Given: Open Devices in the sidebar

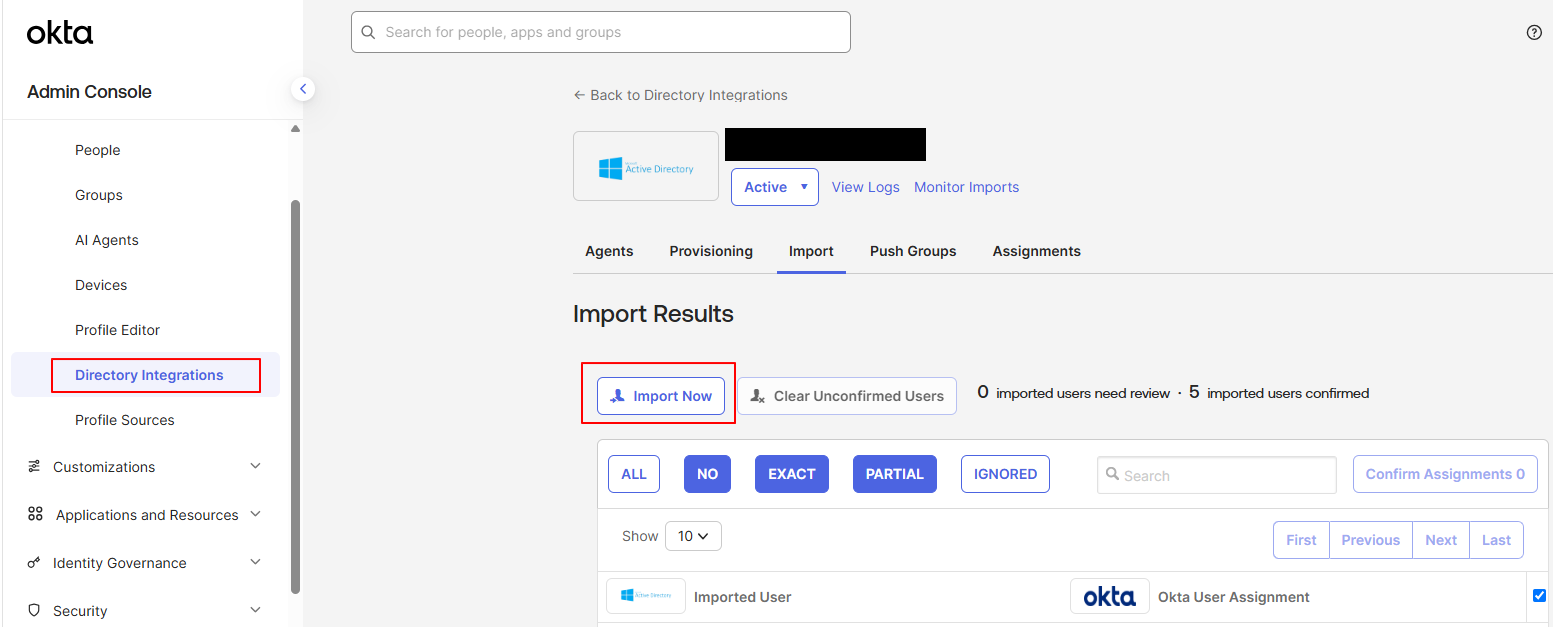Looking at the screenshot, I should click(x=101, y=285).
